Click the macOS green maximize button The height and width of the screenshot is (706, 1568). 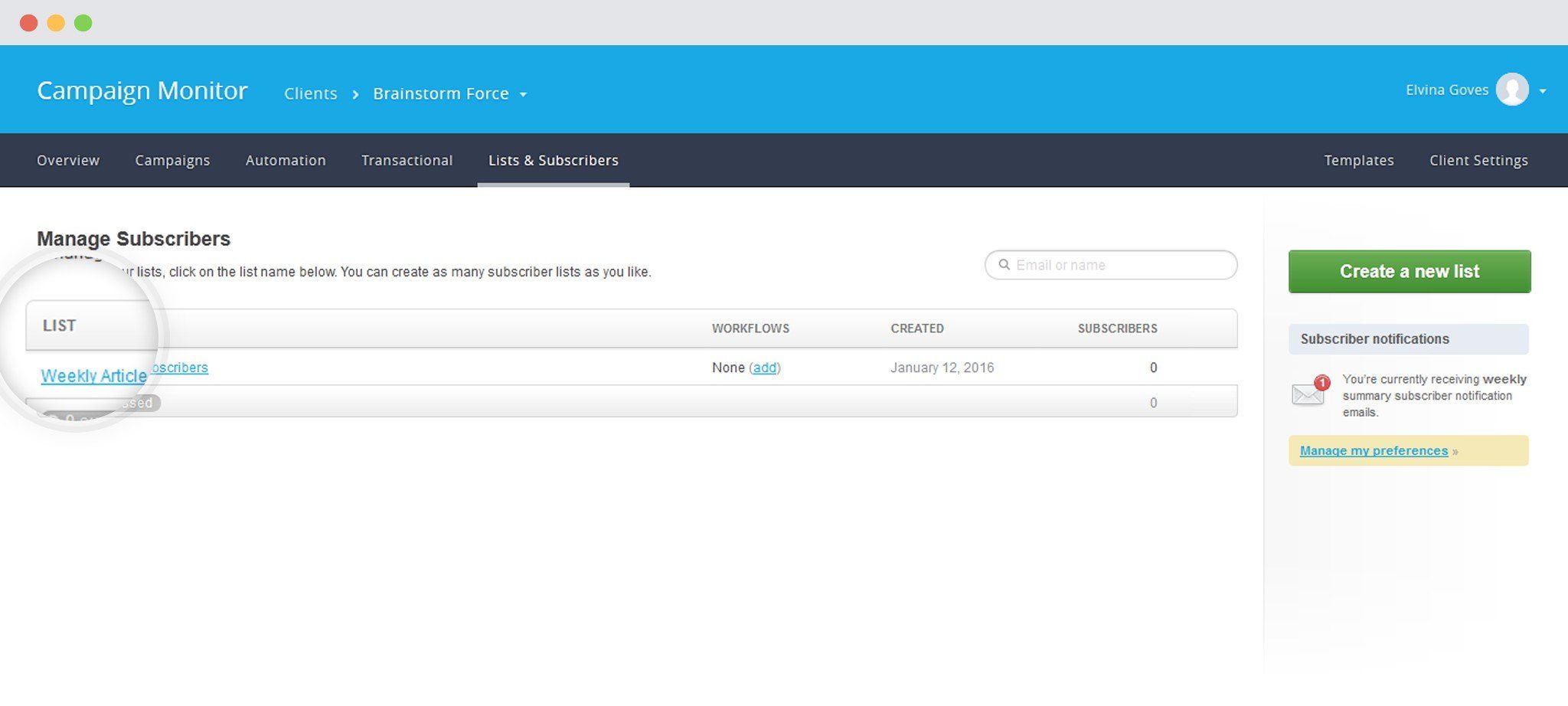tap(83, 23)
